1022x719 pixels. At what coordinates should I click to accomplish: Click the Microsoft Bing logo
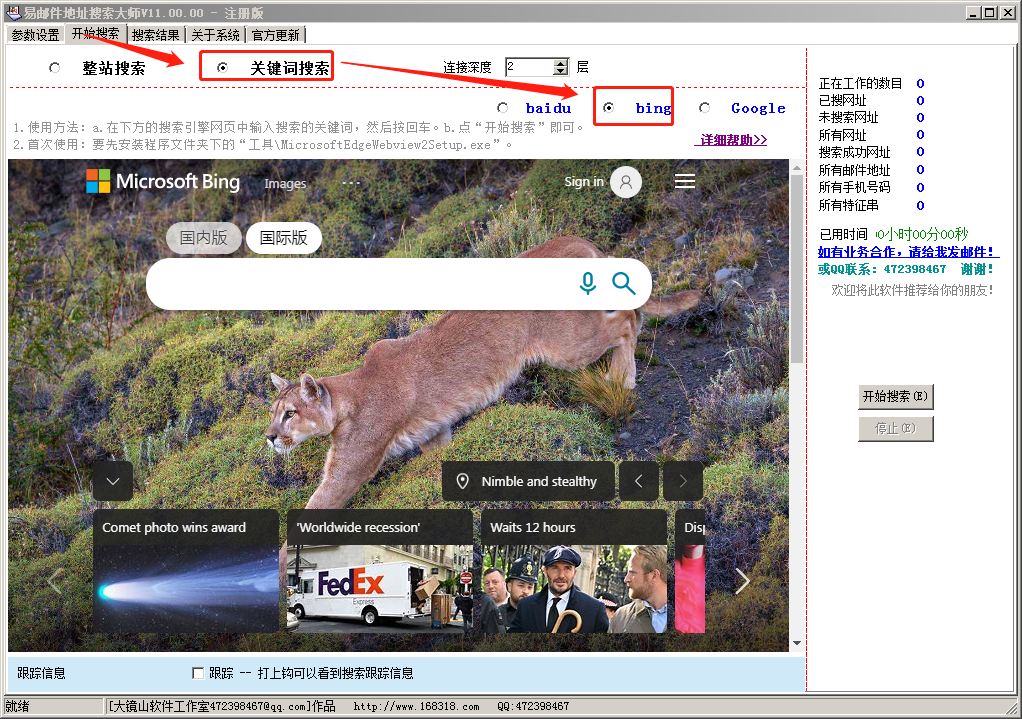click(163, 181)
